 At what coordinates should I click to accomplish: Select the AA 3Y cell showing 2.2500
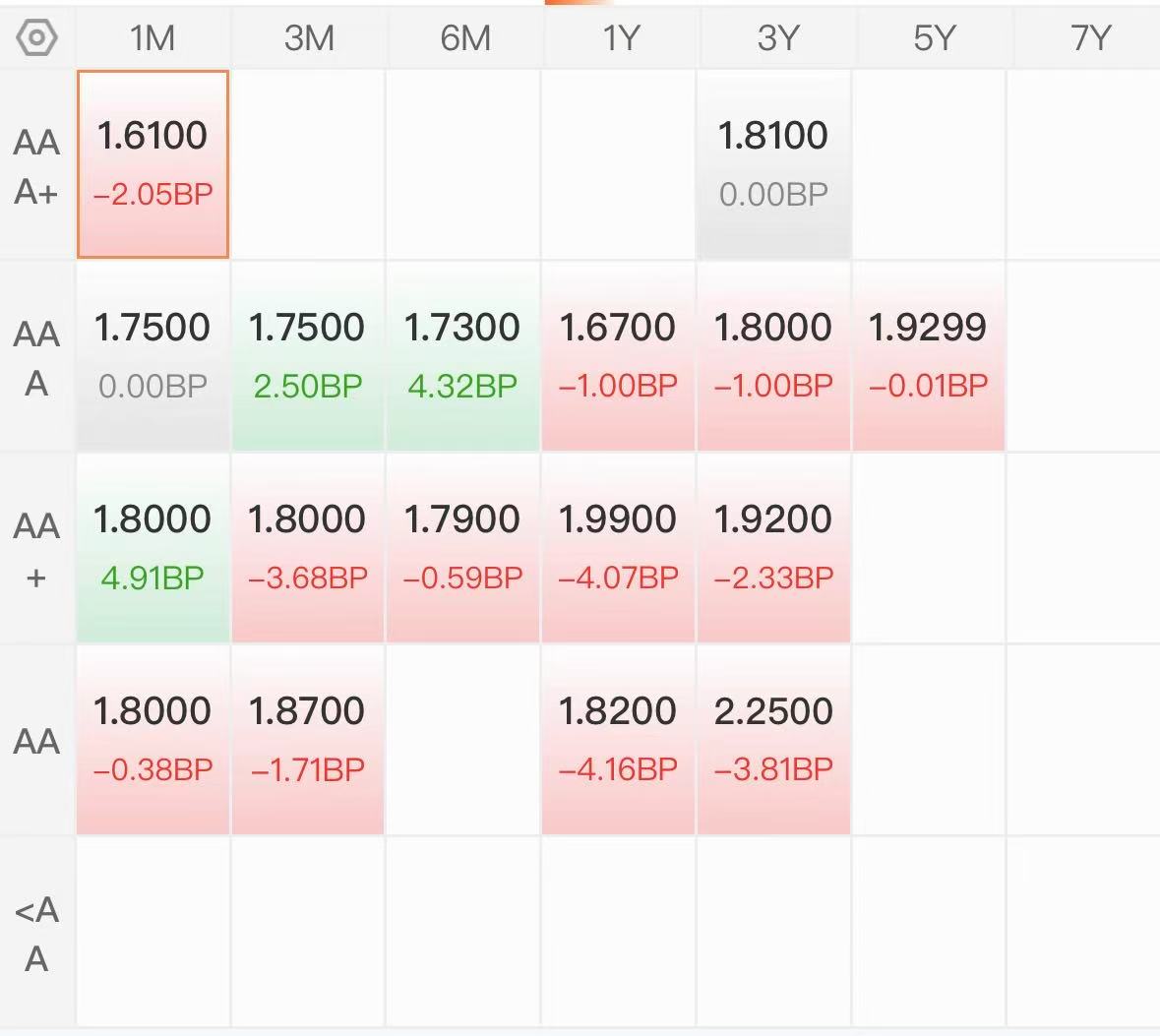(774, 740)
